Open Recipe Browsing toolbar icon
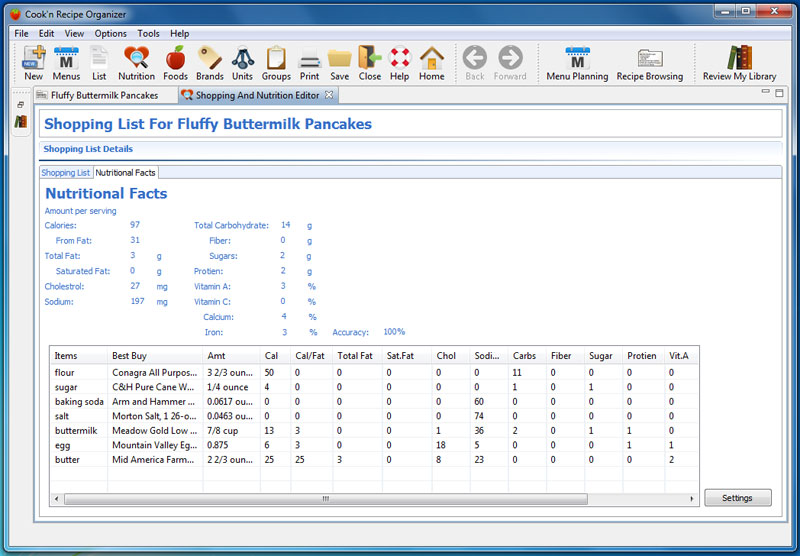This screenshot has width=800, height=556. [x=649, y=63]
